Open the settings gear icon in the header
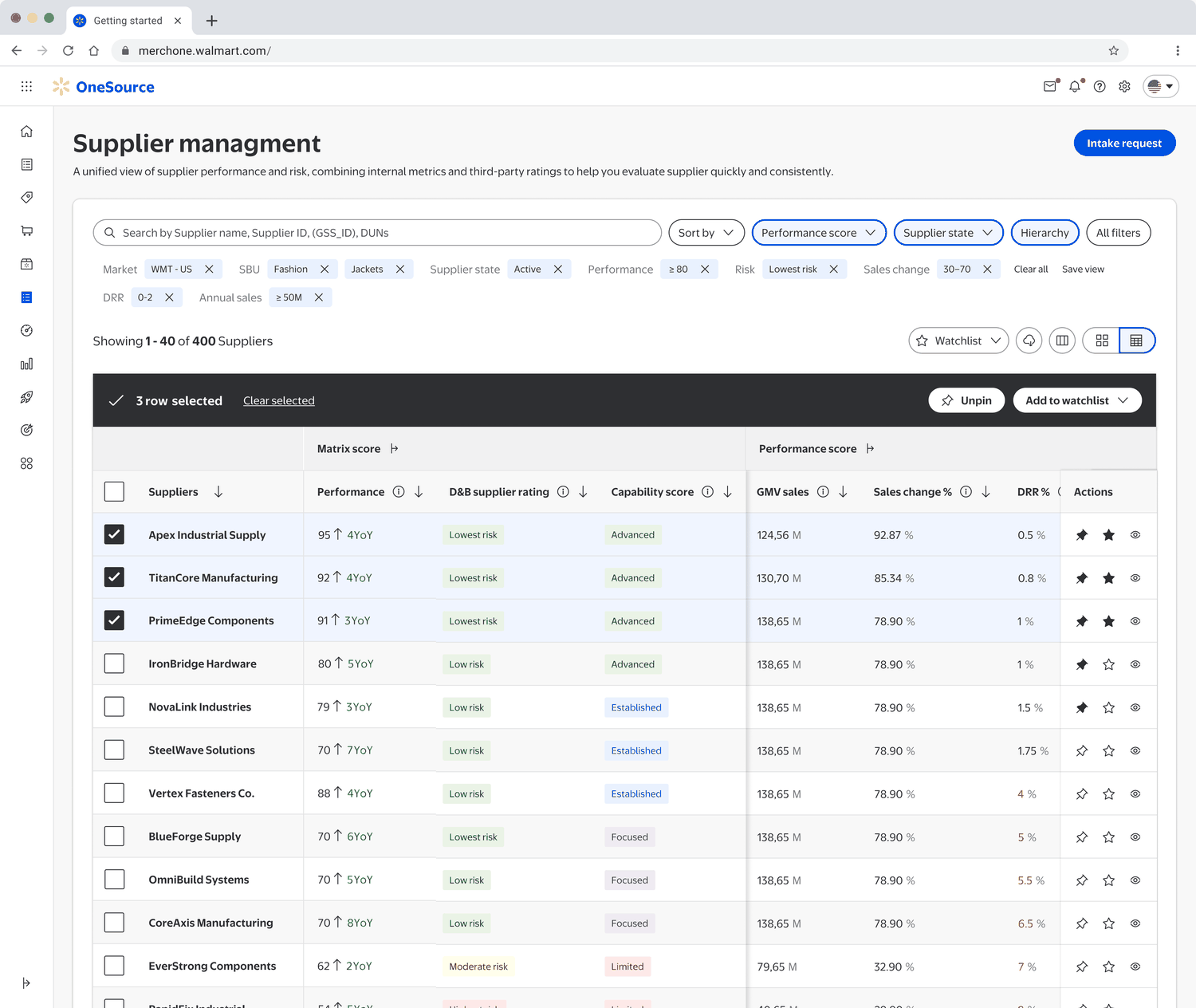The height and width of the screenshot is (1008, 1196). click(x=1124, y=86)
